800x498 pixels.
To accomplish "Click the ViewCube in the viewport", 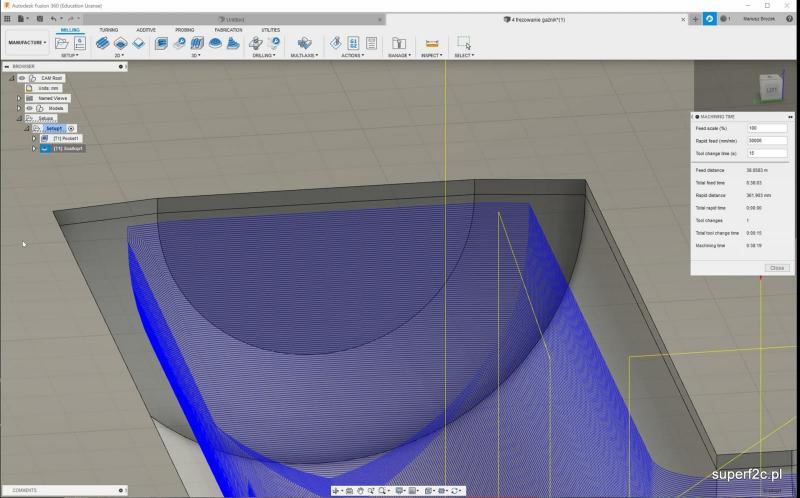I will pyautogui.click(x=770, y=90).
